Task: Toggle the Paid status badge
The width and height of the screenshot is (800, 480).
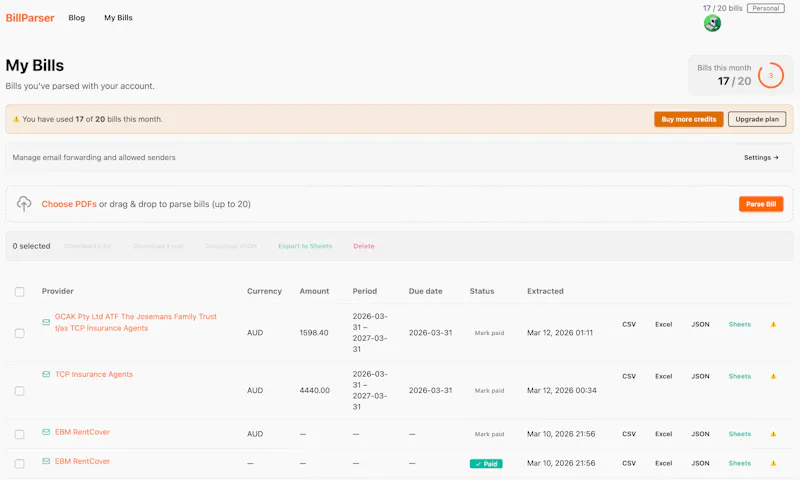Action: [x=486, y=464]
